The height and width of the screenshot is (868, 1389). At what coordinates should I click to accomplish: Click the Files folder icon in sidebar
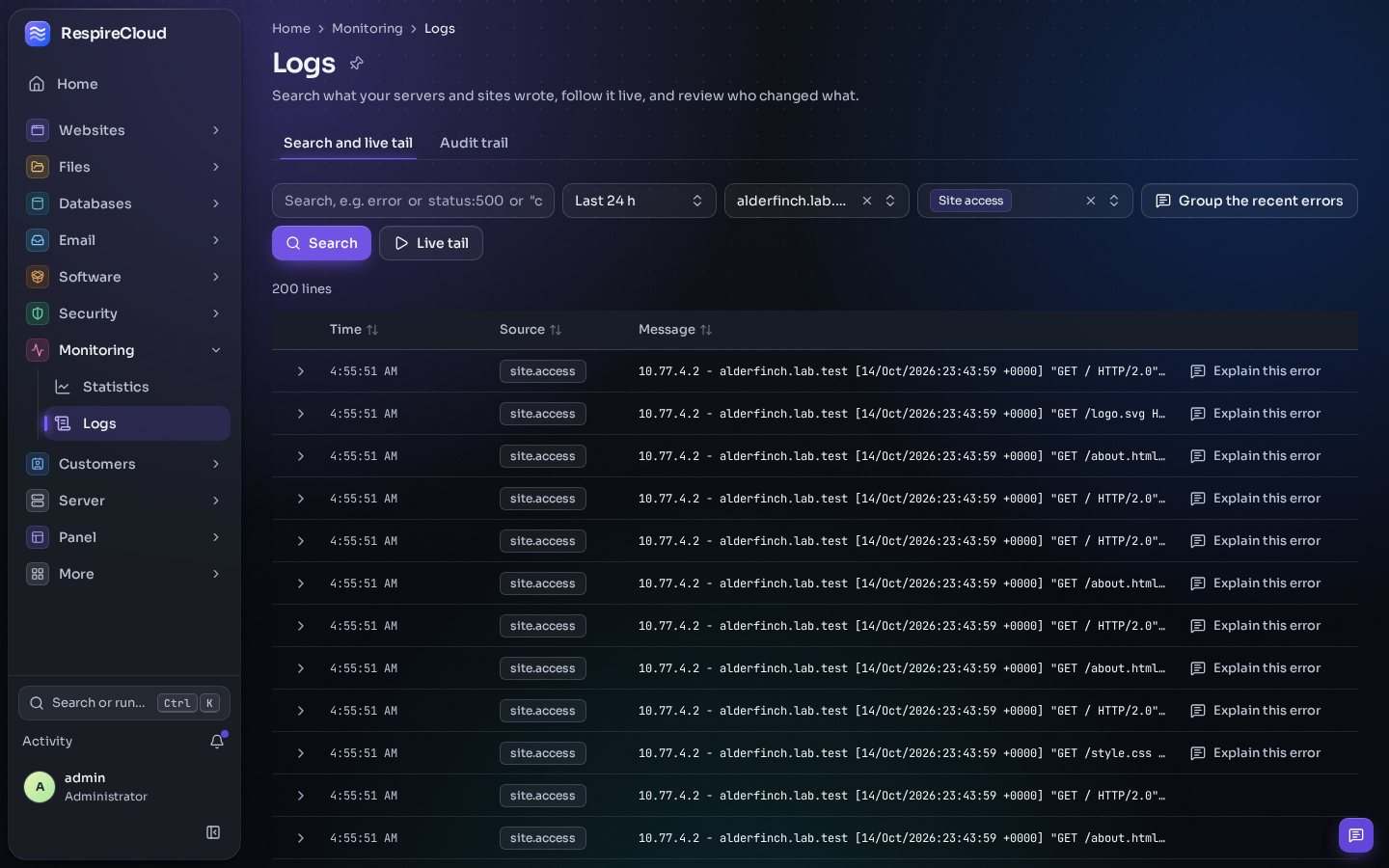[38, 167]
